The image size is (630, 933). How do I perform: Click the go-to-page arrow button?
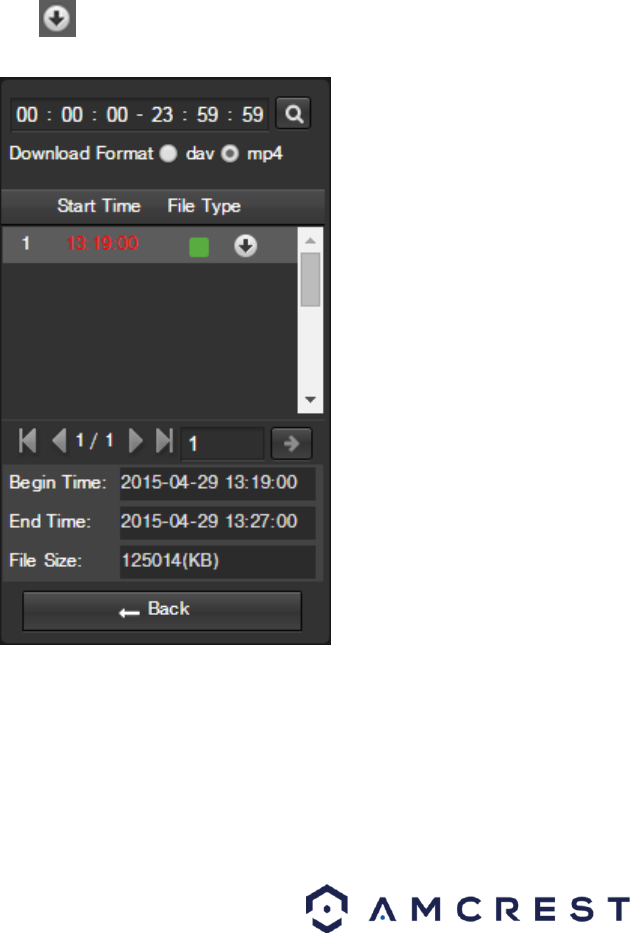point(292,443)
